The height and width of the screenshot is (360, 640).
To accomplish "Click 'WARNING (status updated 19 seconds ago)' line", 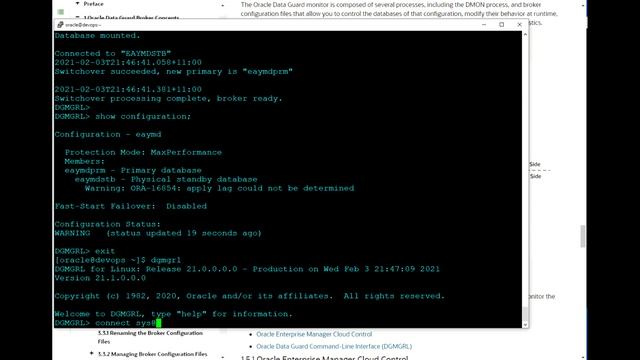I will pos(158,233).
